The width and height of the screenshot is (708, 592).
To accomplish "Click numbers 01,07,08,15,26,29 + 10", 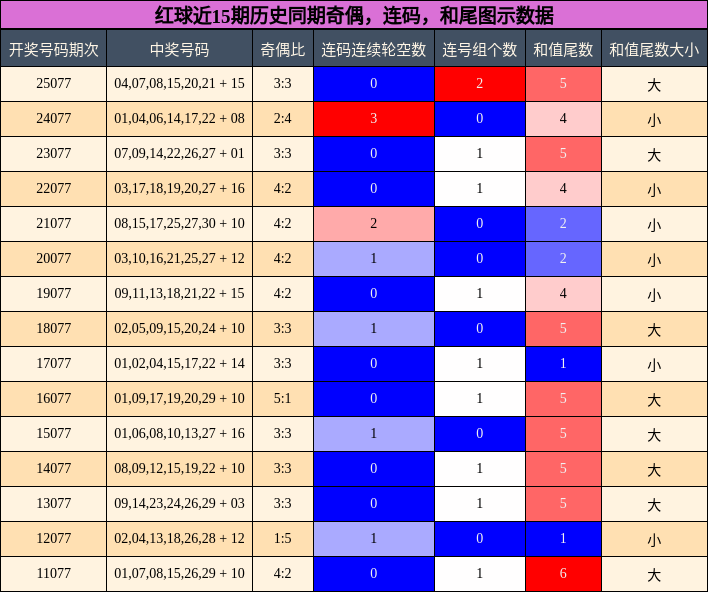I will [179, 573].
